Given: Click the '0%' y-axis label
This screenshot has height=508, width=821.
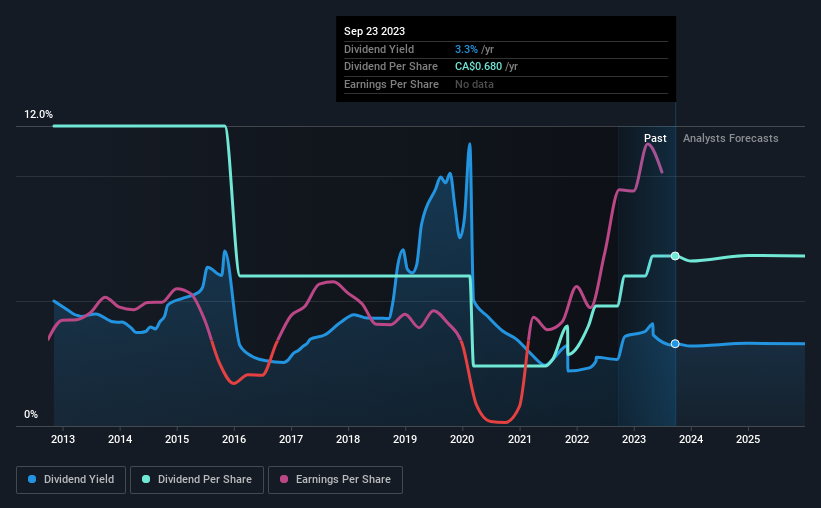Looking at the screenshot, I should click(x=31, y=414).
